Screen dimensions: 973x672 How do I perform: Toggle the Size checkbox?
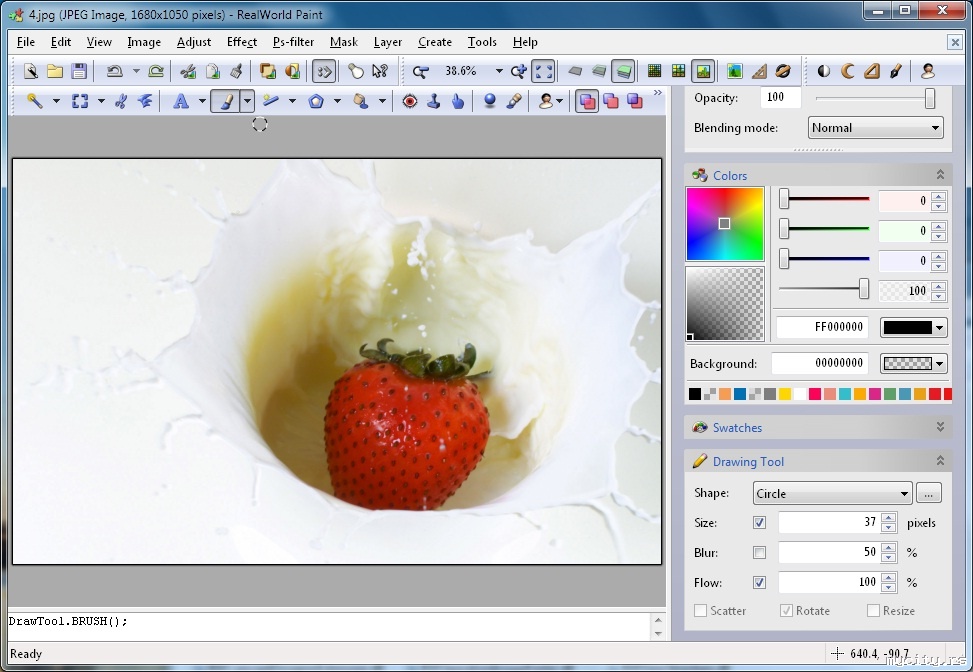pos(759,523)
